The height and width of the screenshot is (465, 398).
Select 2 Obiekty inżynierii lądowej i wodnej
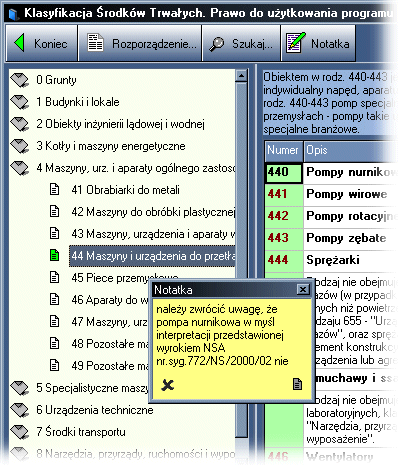(x=120, y=124)
